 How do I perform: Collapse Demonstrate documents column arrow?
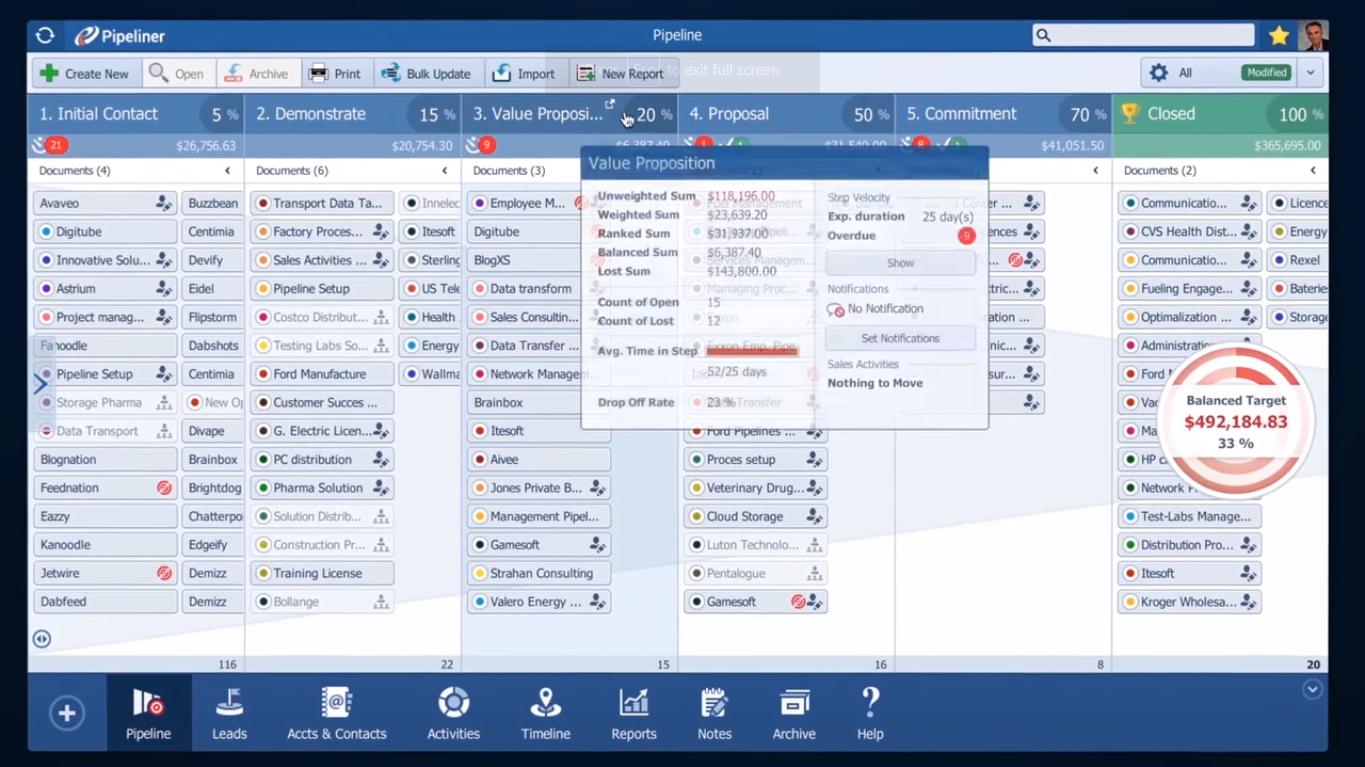[x=445, y=171]
